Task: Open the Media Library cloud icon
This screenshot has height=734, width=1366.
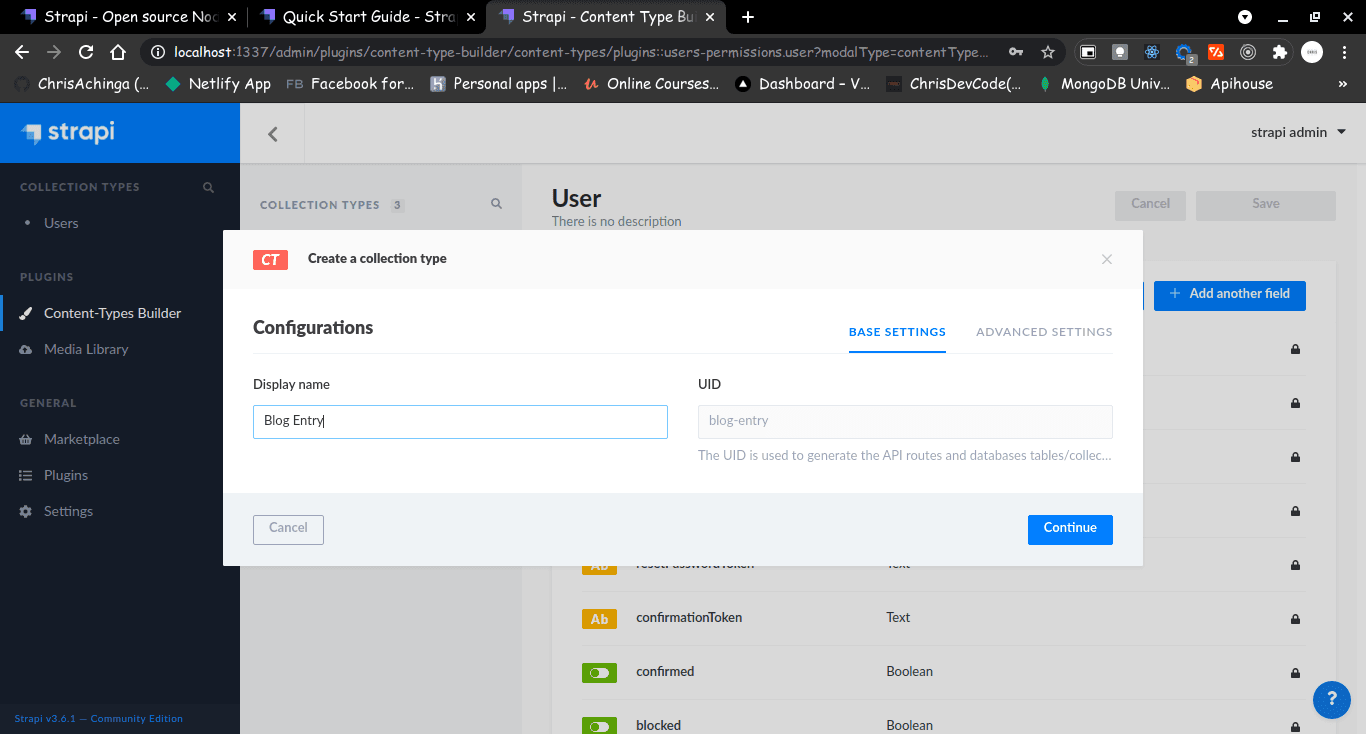Action: tap(26, 349)
